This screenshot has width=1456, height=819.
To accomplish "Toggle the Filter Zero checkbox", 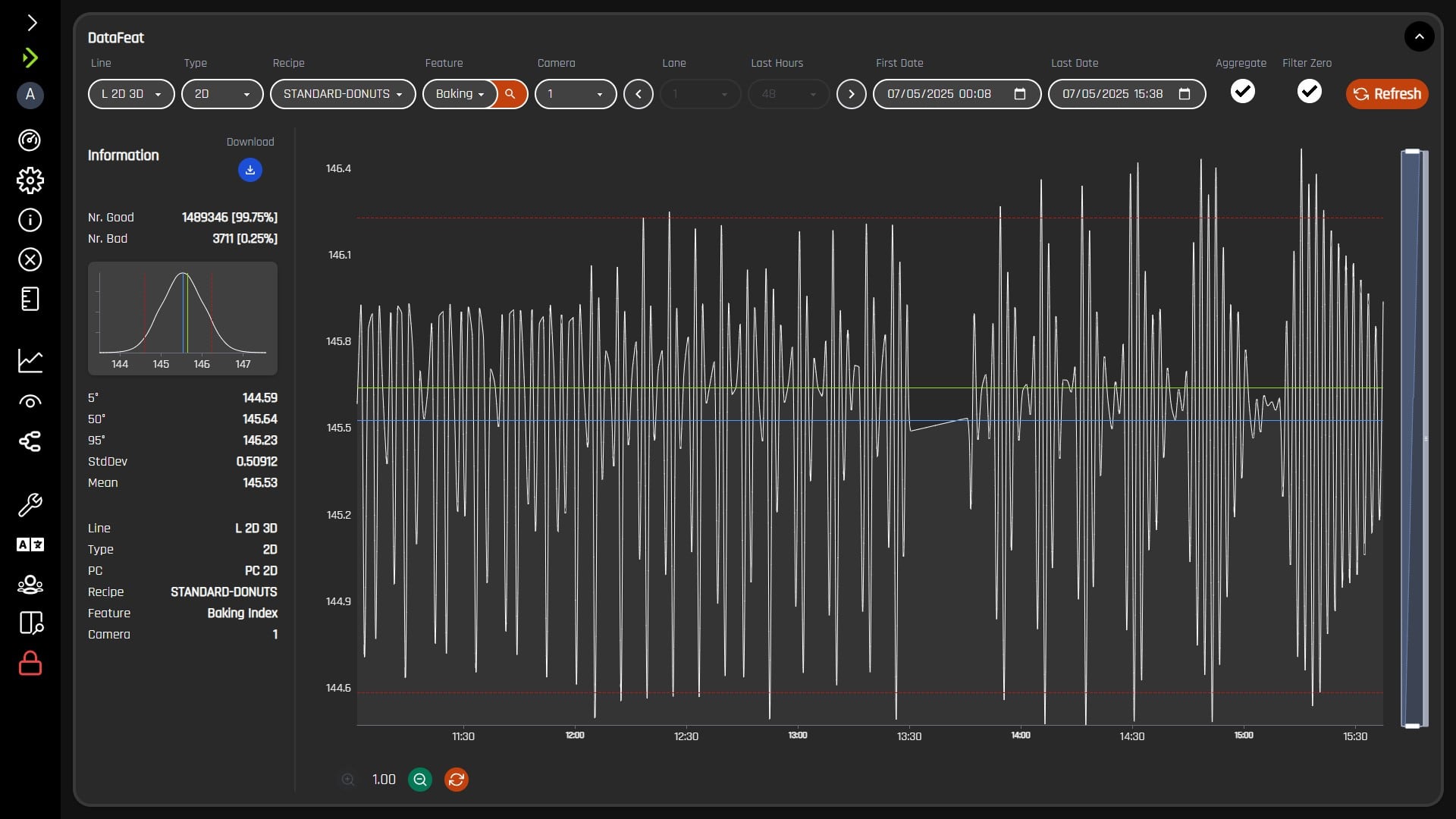I will click(1309, 92).
